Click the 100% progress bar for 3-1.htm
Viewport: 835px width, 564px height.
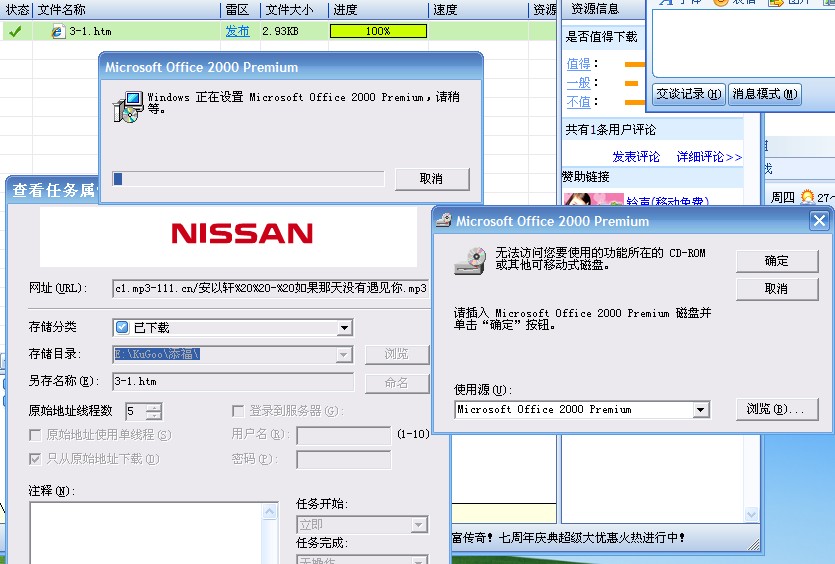[378, 31]
